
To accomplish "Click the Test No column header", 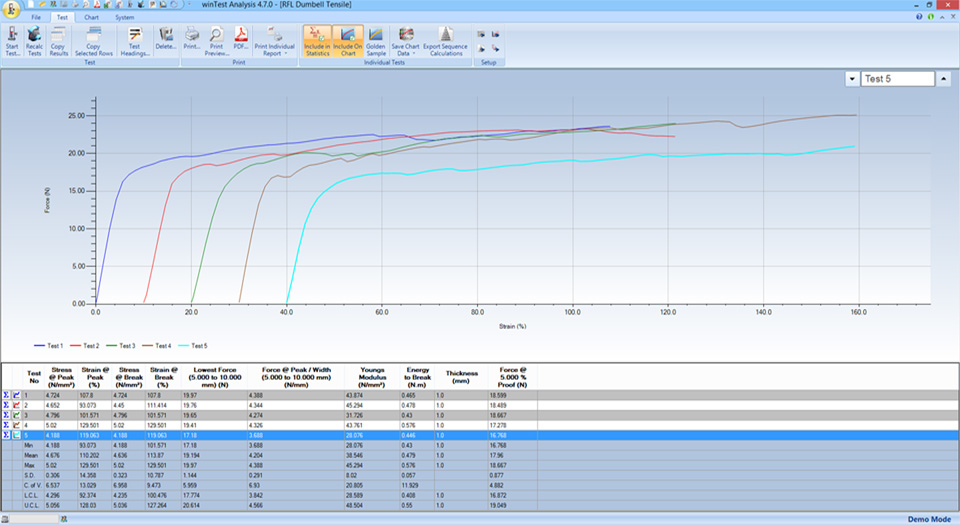I will (x=34, y=378).
